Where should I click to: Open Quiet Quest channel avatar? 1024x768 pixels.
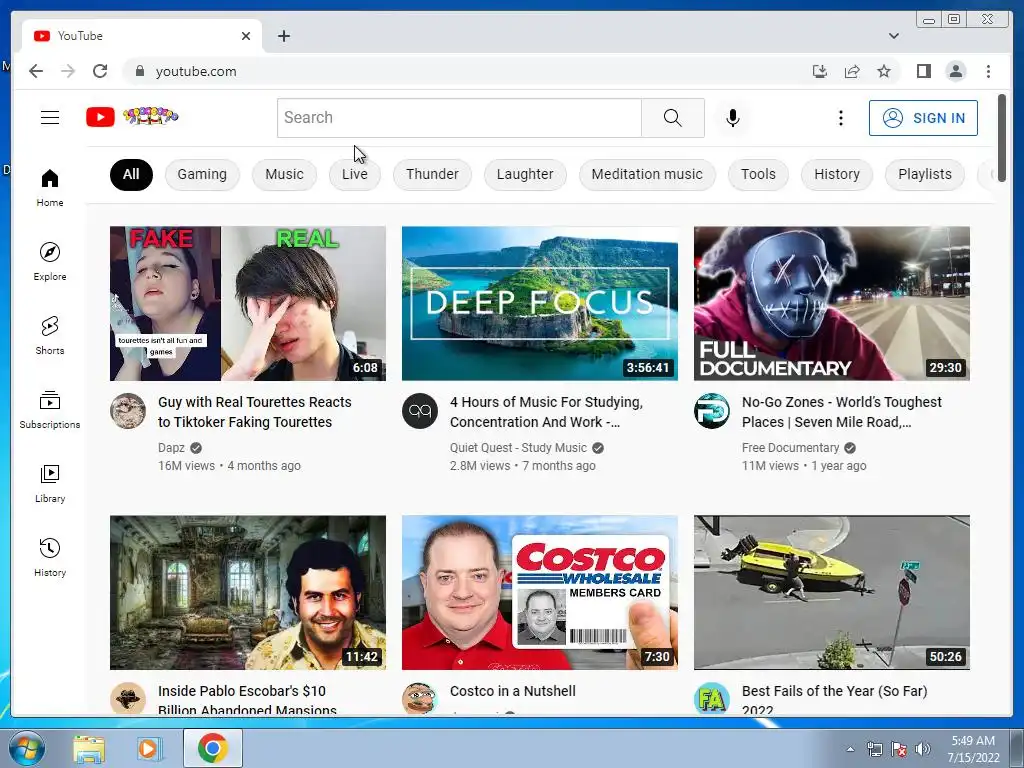click(x=419, y=411)
